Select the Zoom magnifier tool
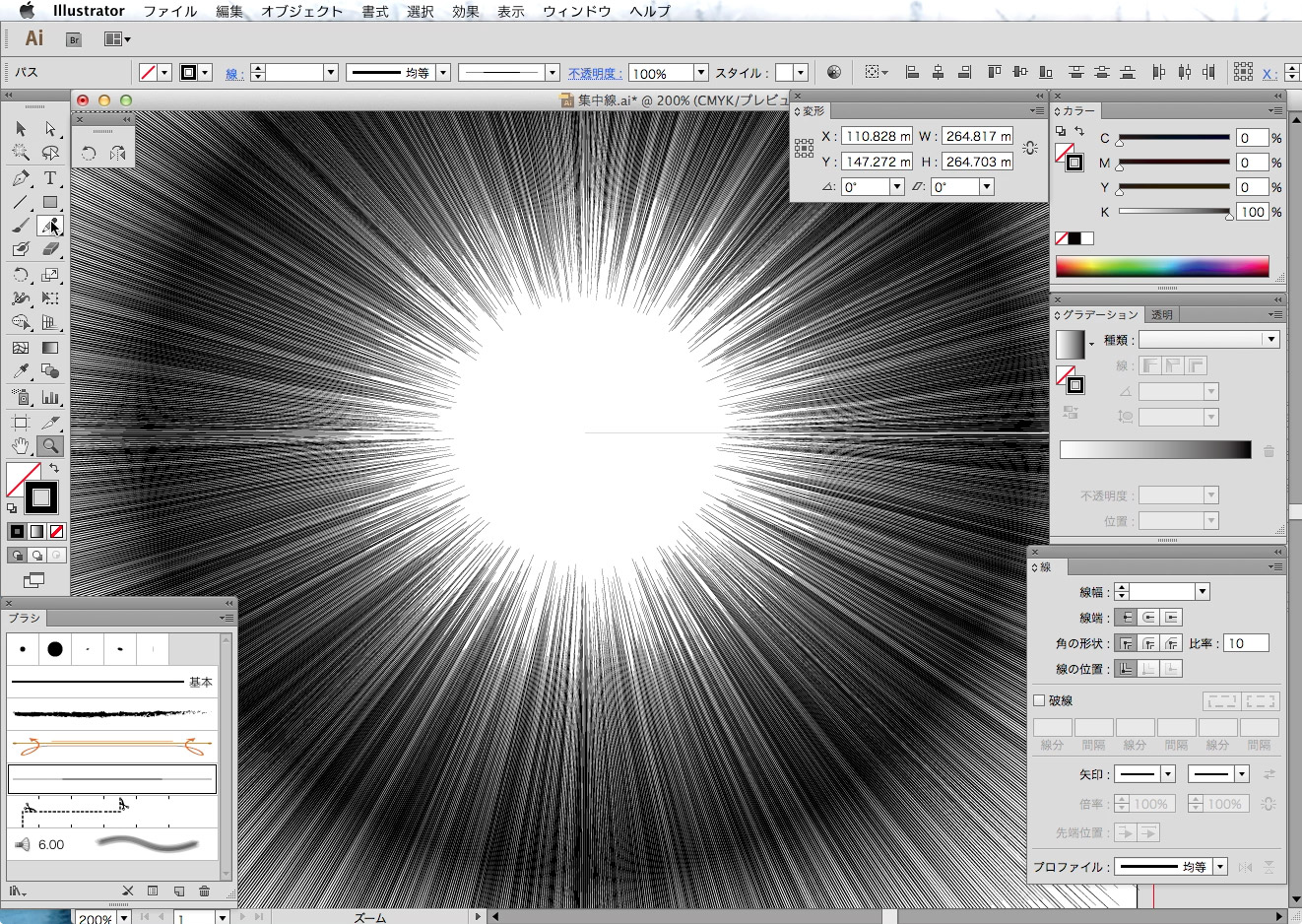The height and width of the screenshot is (924, 1302). [50, 446]
